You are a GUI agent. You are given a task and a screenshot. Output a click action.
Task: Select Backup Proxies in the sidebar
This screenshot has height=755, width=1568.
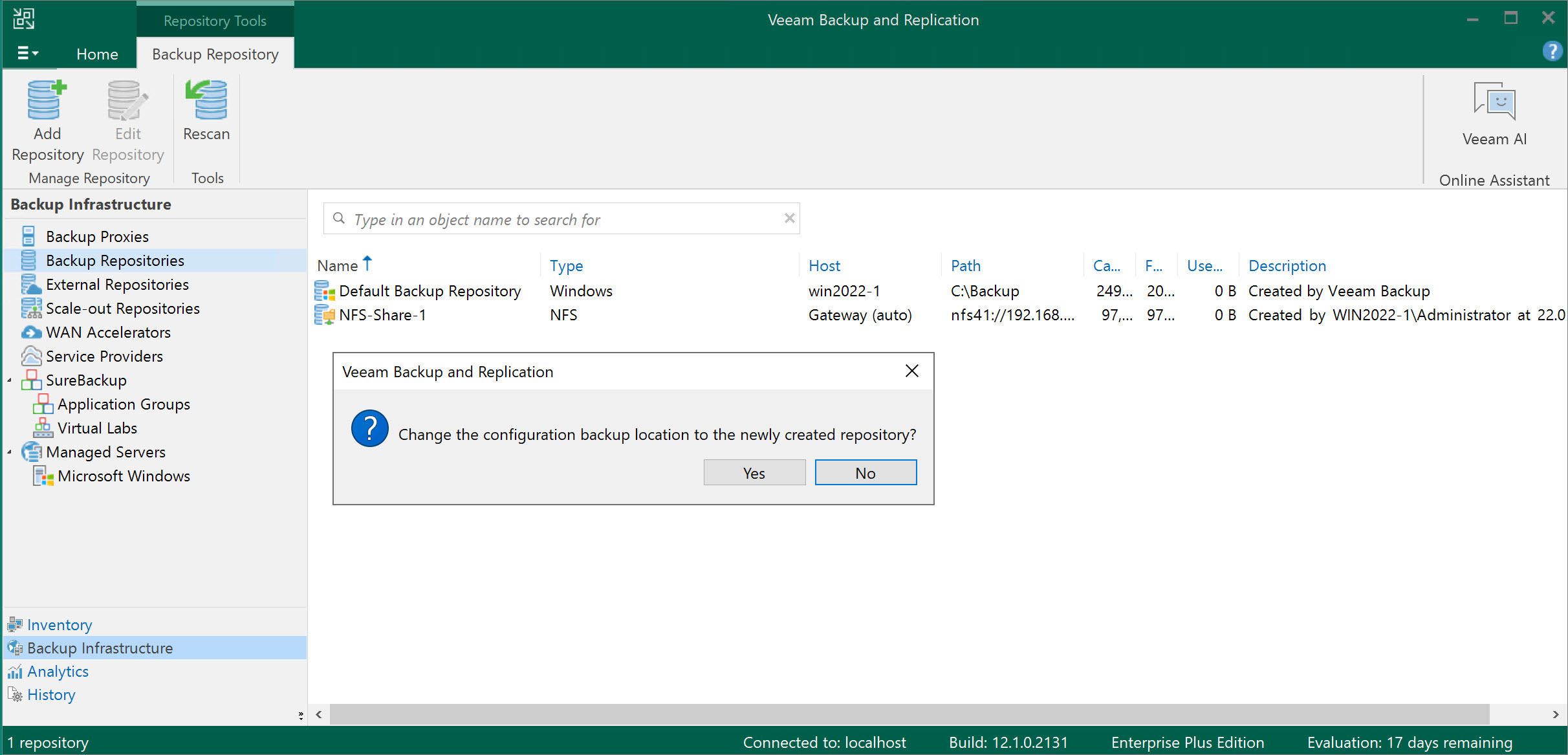pyautogui.click(x=97, y=236)
